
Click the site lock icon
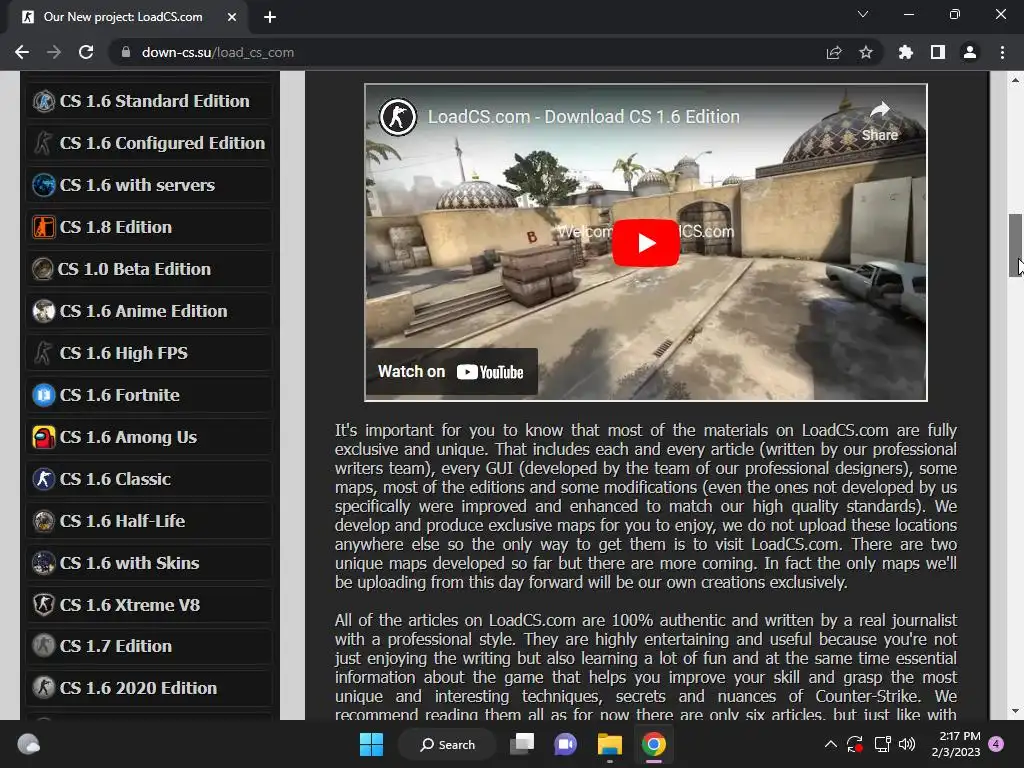[126, 52]
